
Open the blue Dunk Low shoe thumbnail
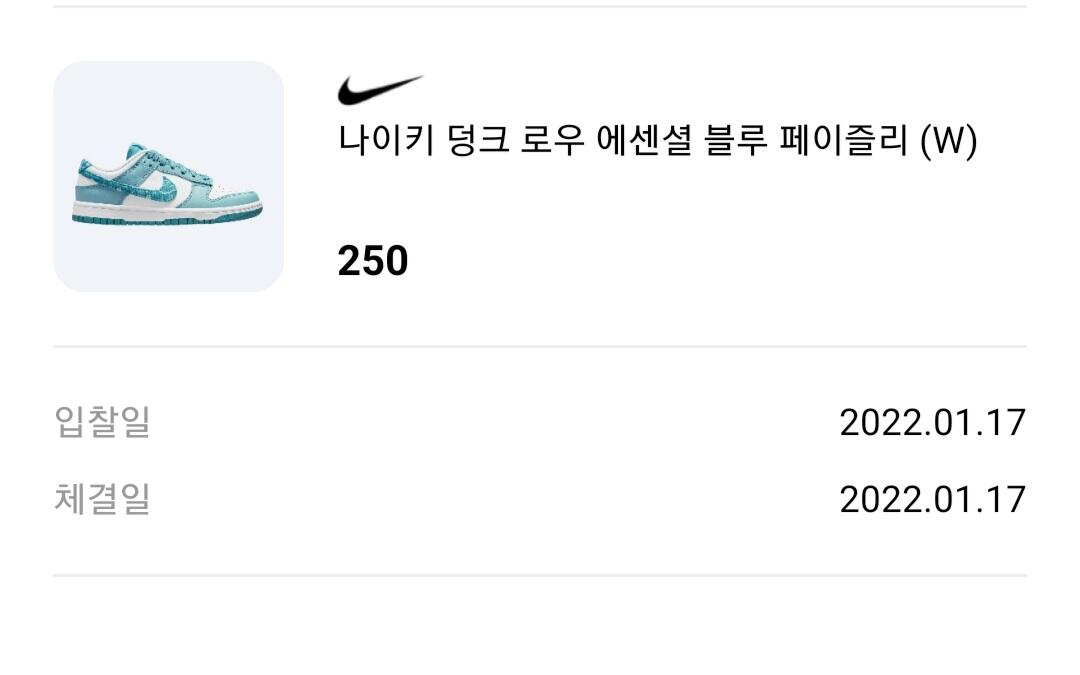[168, 177]
